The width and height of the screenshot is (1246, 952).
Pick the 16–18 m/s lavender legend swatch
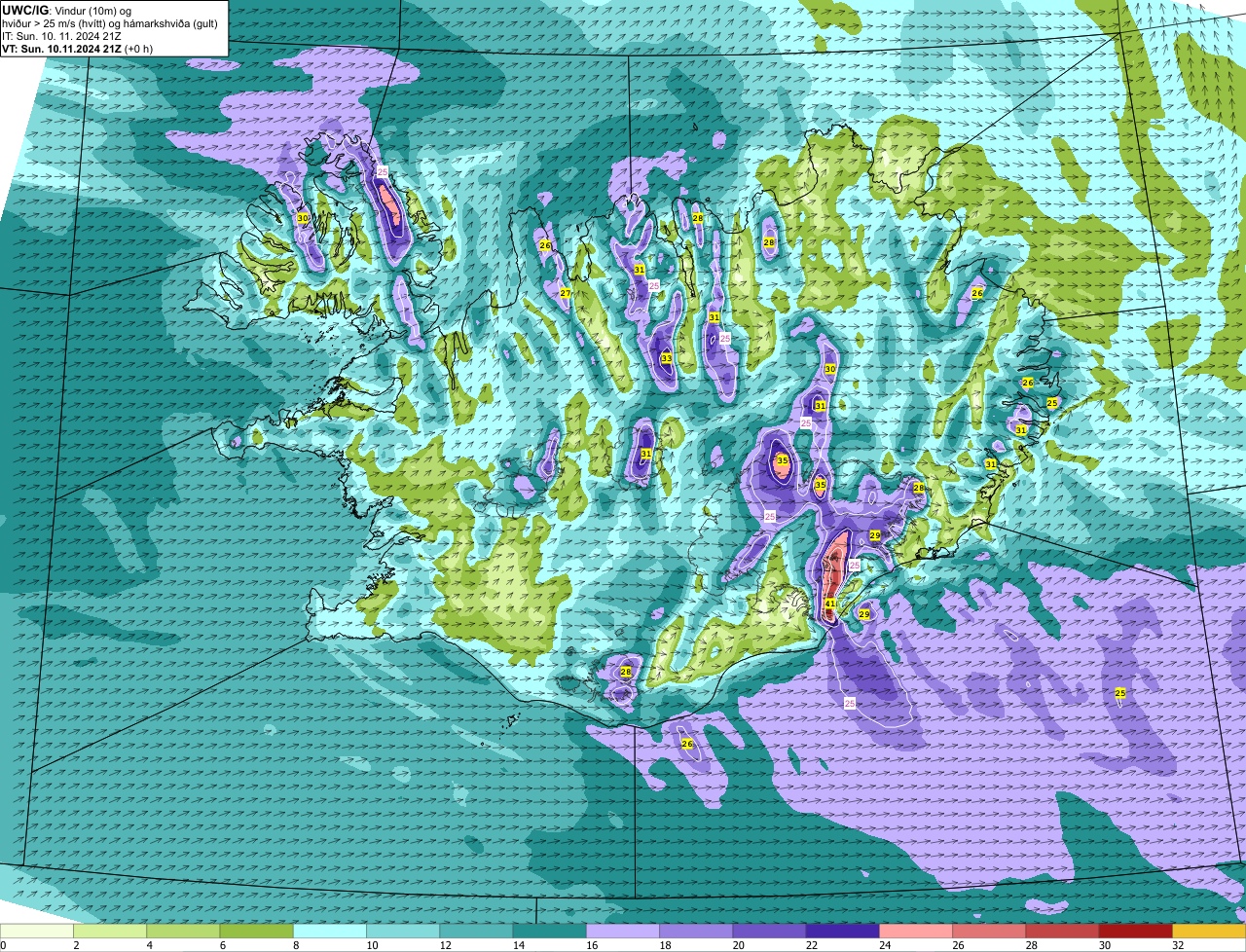coord(623,931)
